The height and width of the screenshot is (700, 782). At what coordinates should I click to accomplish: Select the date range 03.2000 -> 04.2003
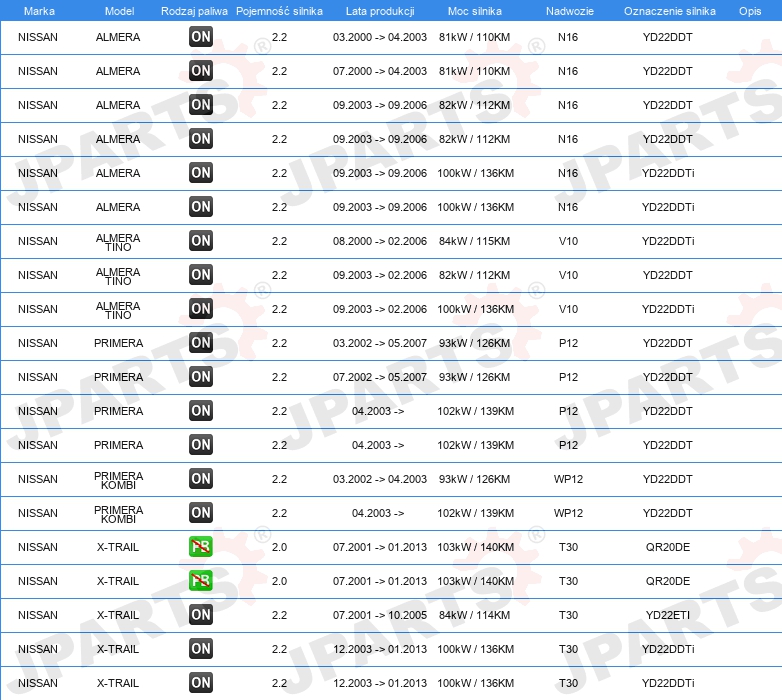(x=380, y=37)
